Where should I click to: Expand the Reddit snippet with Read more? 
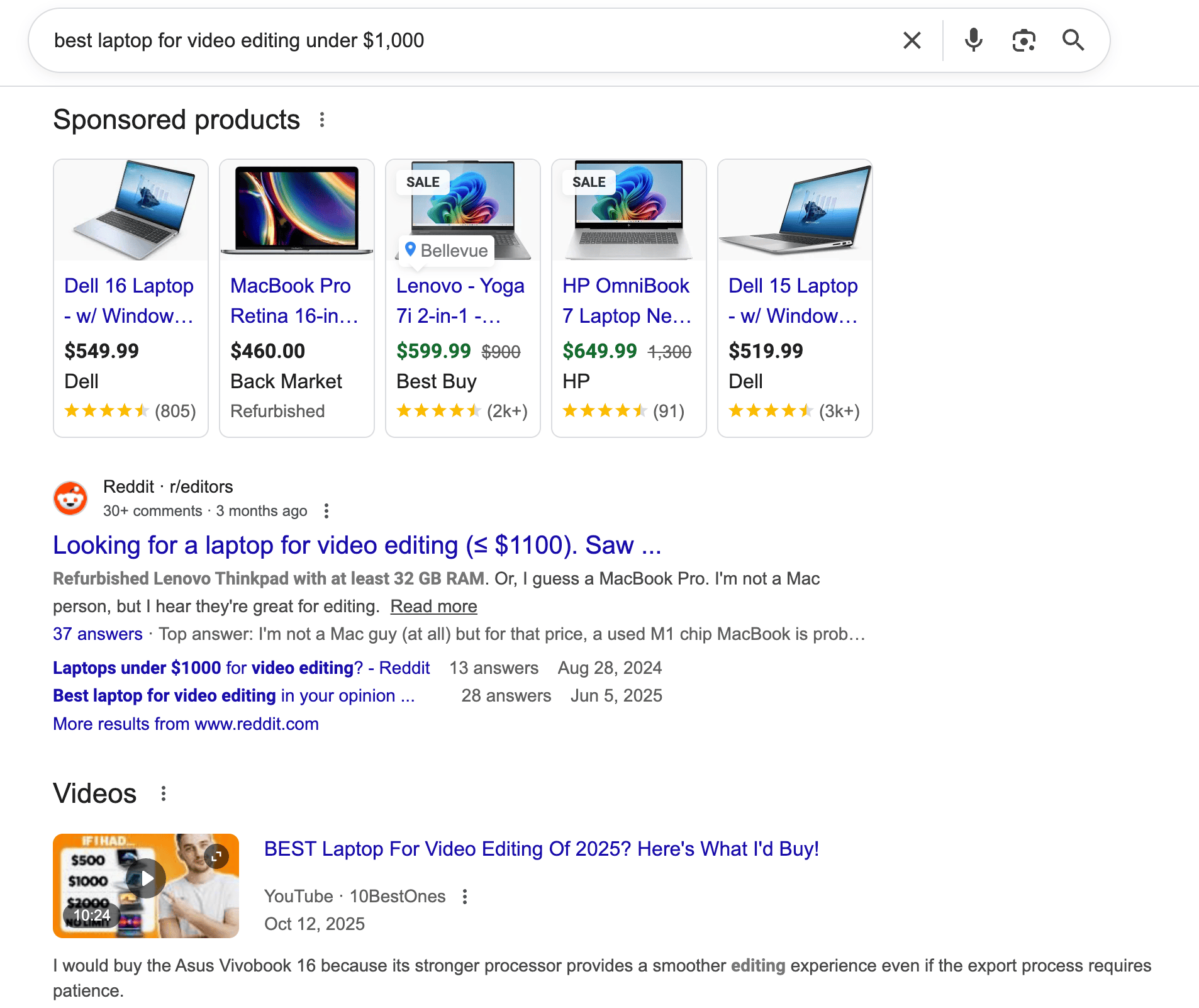[433, 606]
